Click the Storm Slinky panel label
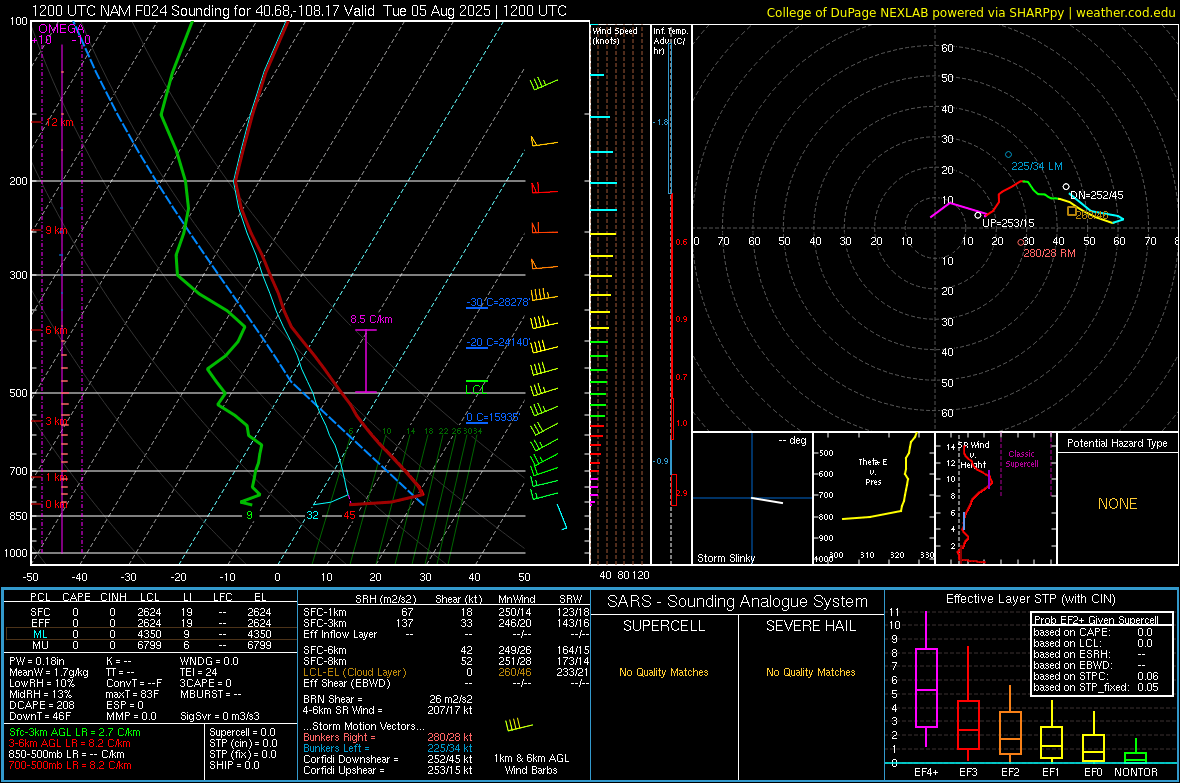Viewport: 1180px width, 783px height. (725, 558)
